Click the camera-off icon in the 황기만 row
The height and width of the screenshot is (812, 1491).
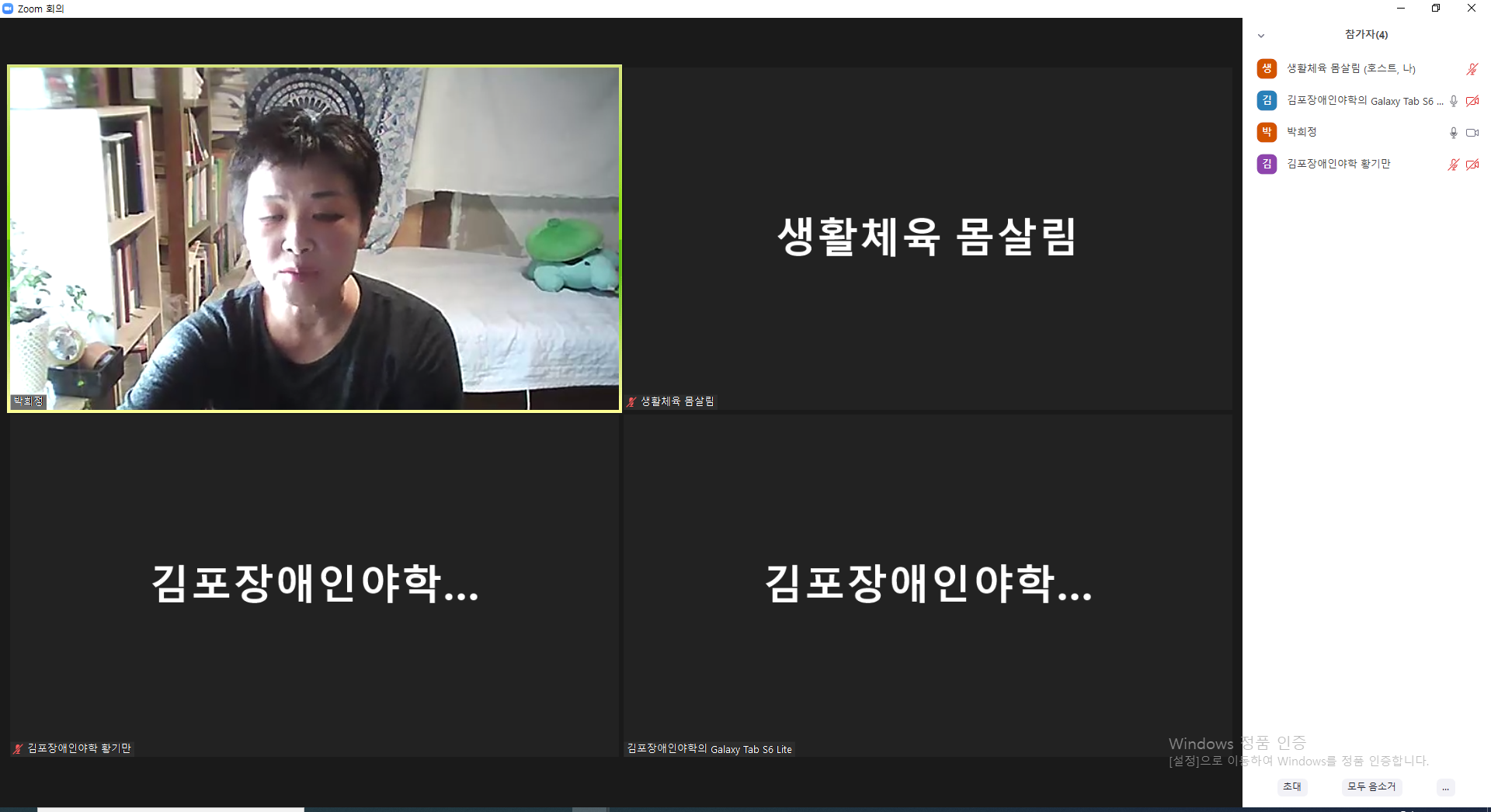point(1472,165)
